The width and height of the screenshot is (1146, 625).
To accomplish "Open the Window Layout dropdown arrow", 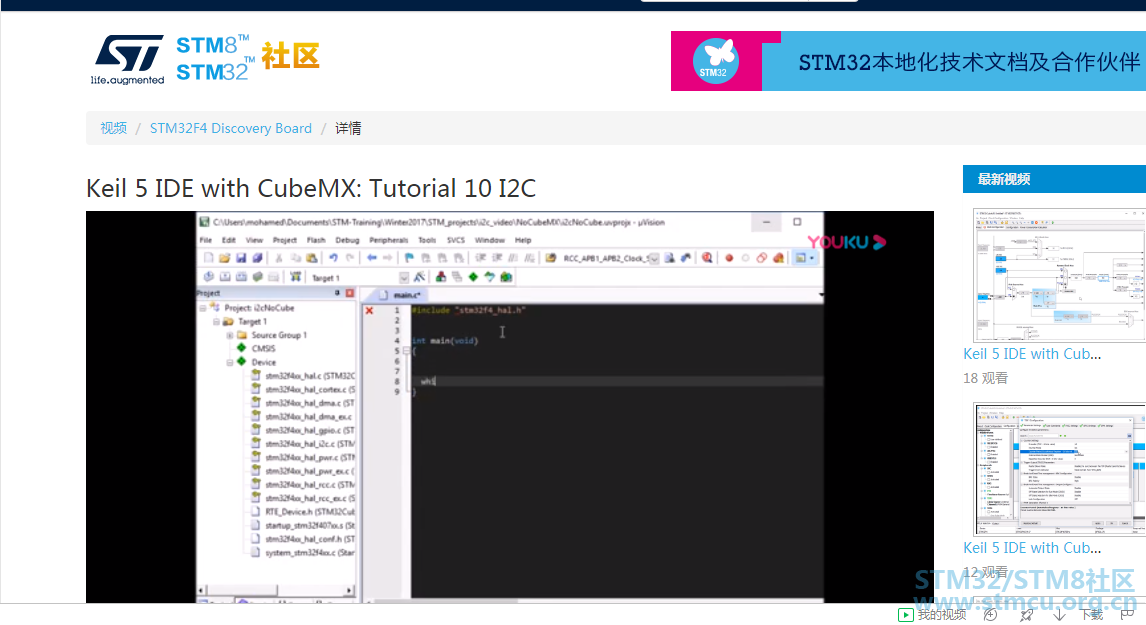I will (x=811, y=258).
